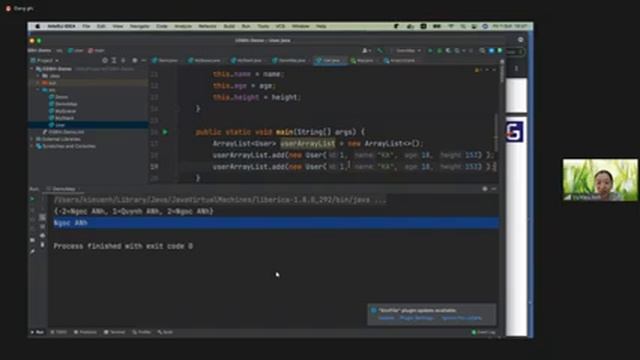Image resolution: width=640 pixels, height=360 pixels.
Task: Open the File menu
Action: (86, 26)
